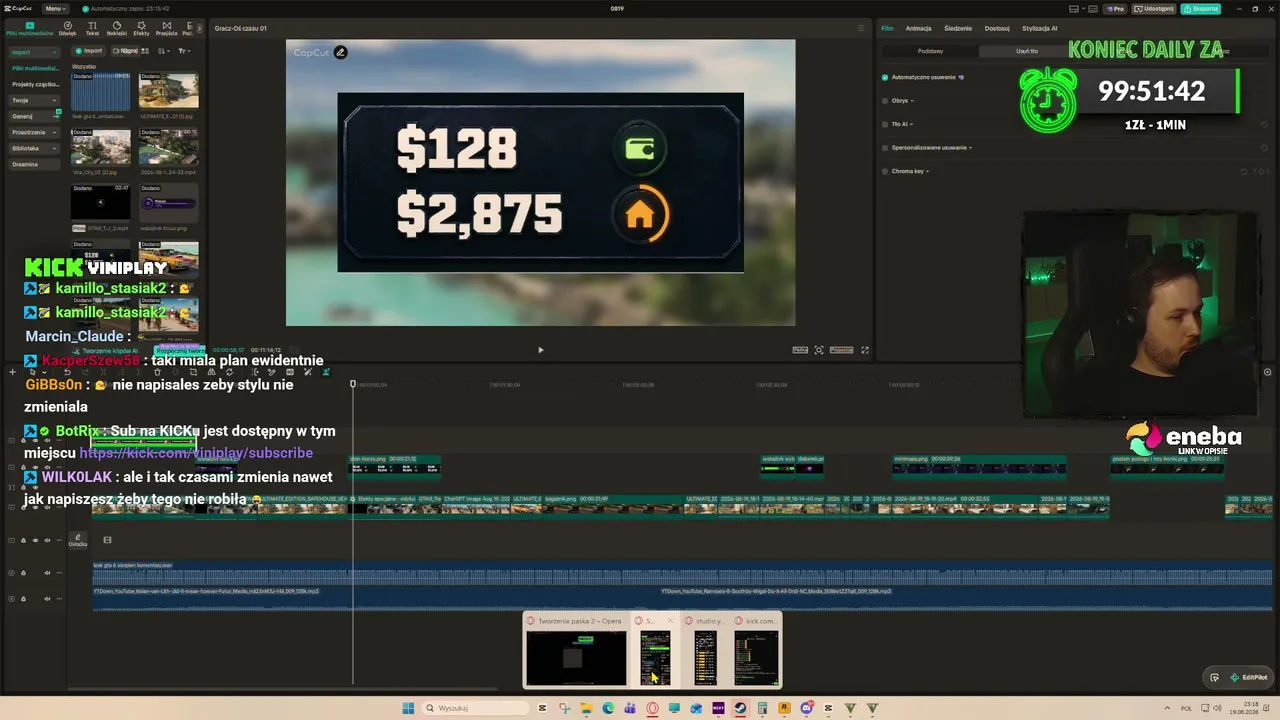Open the Dźwięk audio panel
Screen dimensions: 1280x720
67,28
